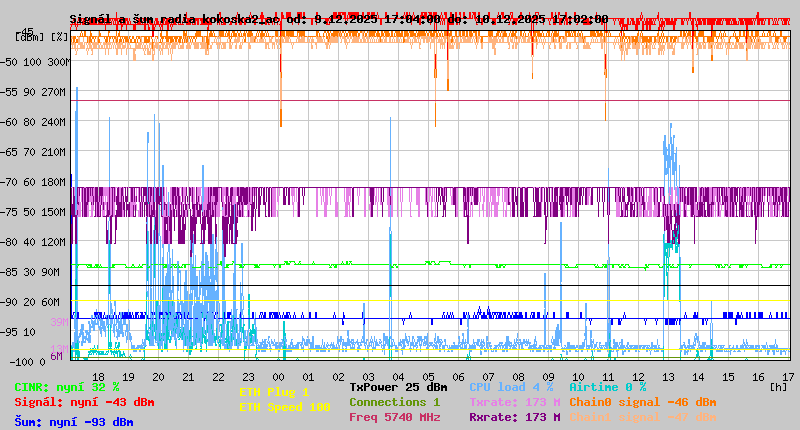Click the "CINR: nyní 32 %" legend entry
800x430 pixels.
[67, 388]
